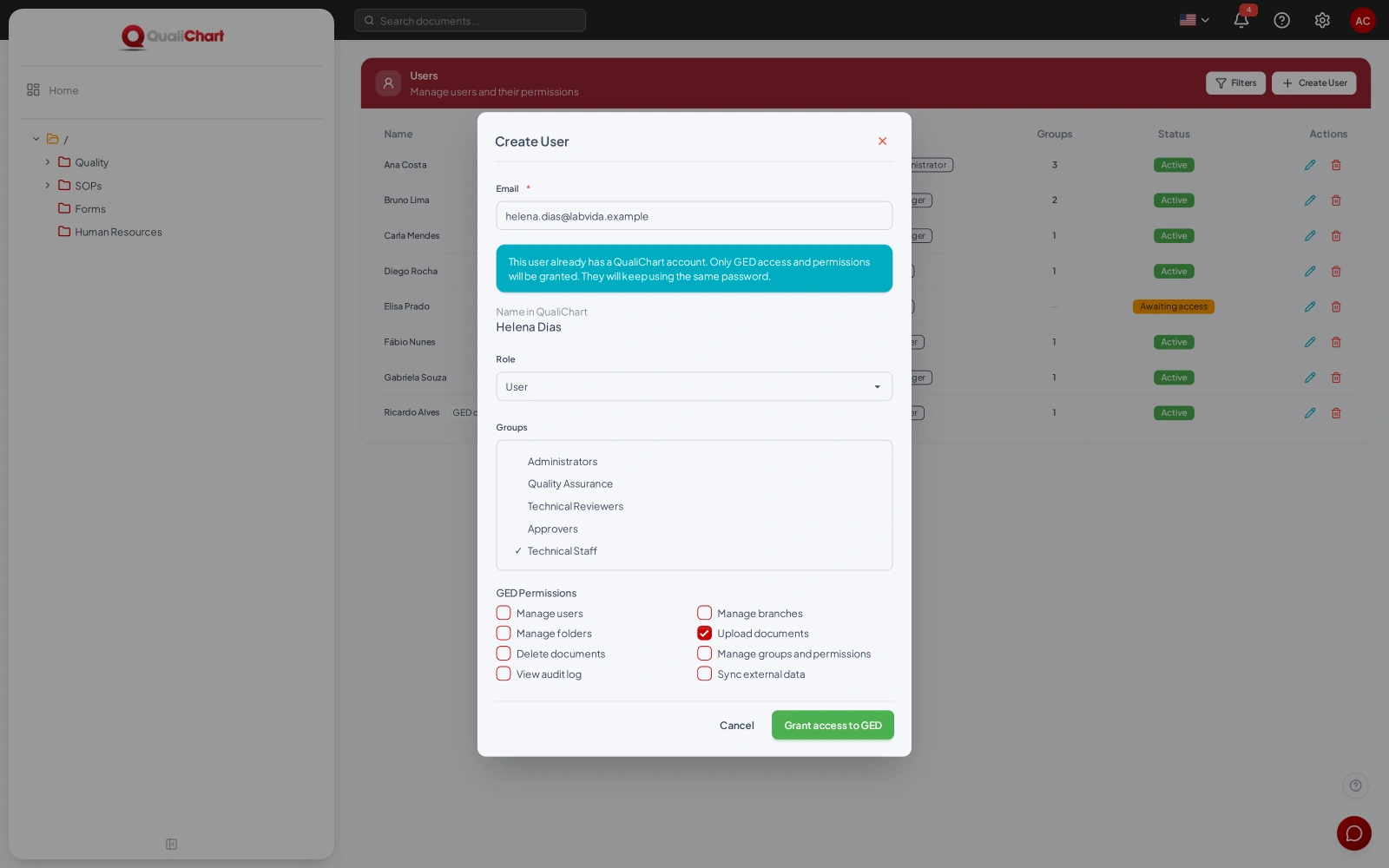Viewport: 1389px width, 868px height.
Task: Click trash icon for Elisa Prado
Action: click(x=1336, y=306)
